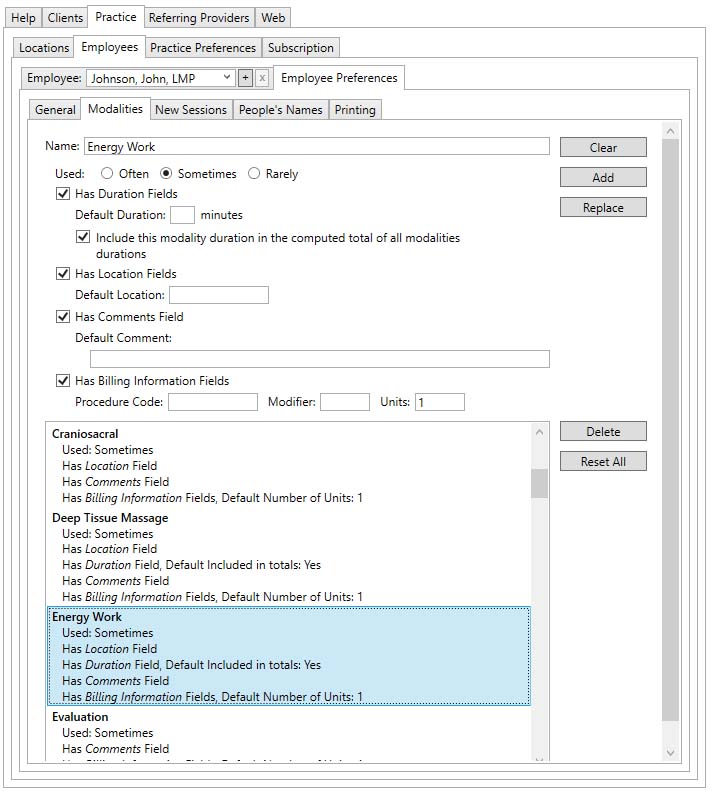Viewport: 710px width, 791px height.
Task: Click the plus icon to add employee
Action: coord(245,78)
